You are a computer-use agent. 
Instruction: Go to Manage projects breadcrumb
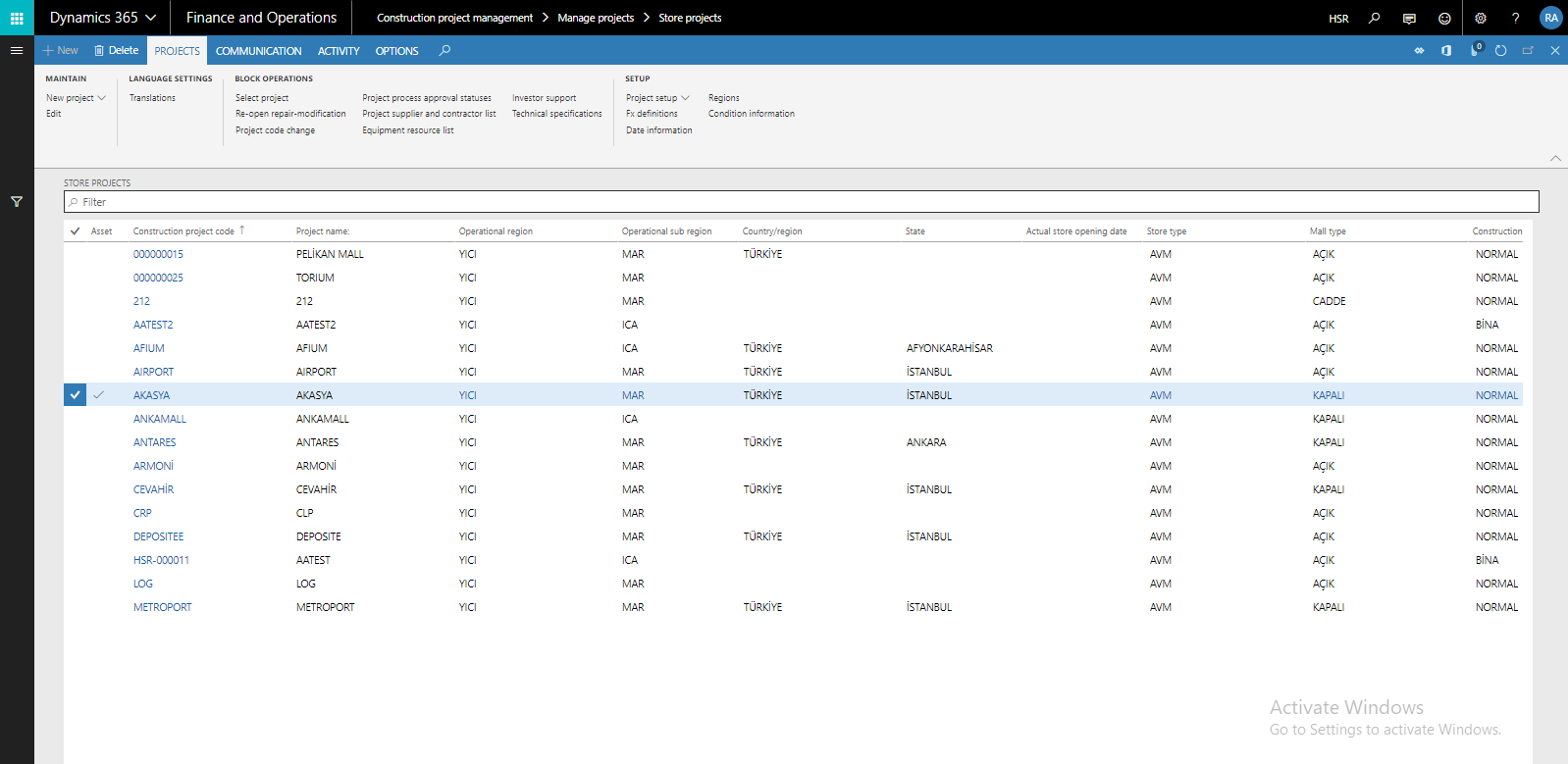point(596,18)
